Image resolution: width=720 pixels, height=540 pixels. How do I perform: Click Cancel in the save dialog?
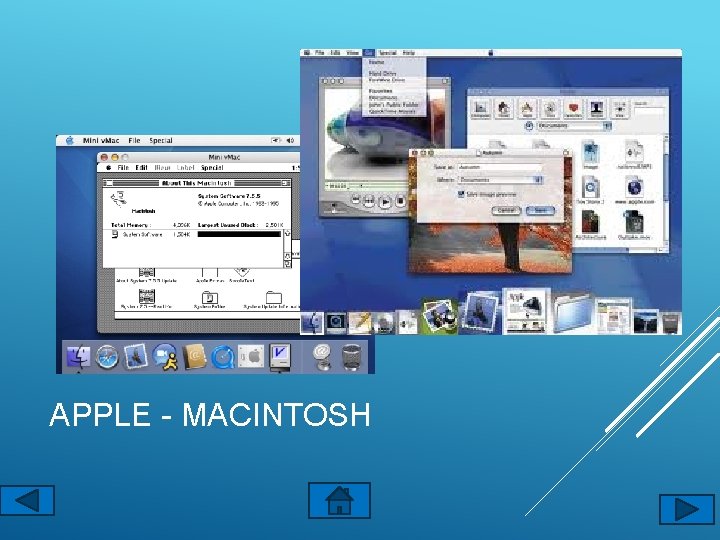pos(506,210)
